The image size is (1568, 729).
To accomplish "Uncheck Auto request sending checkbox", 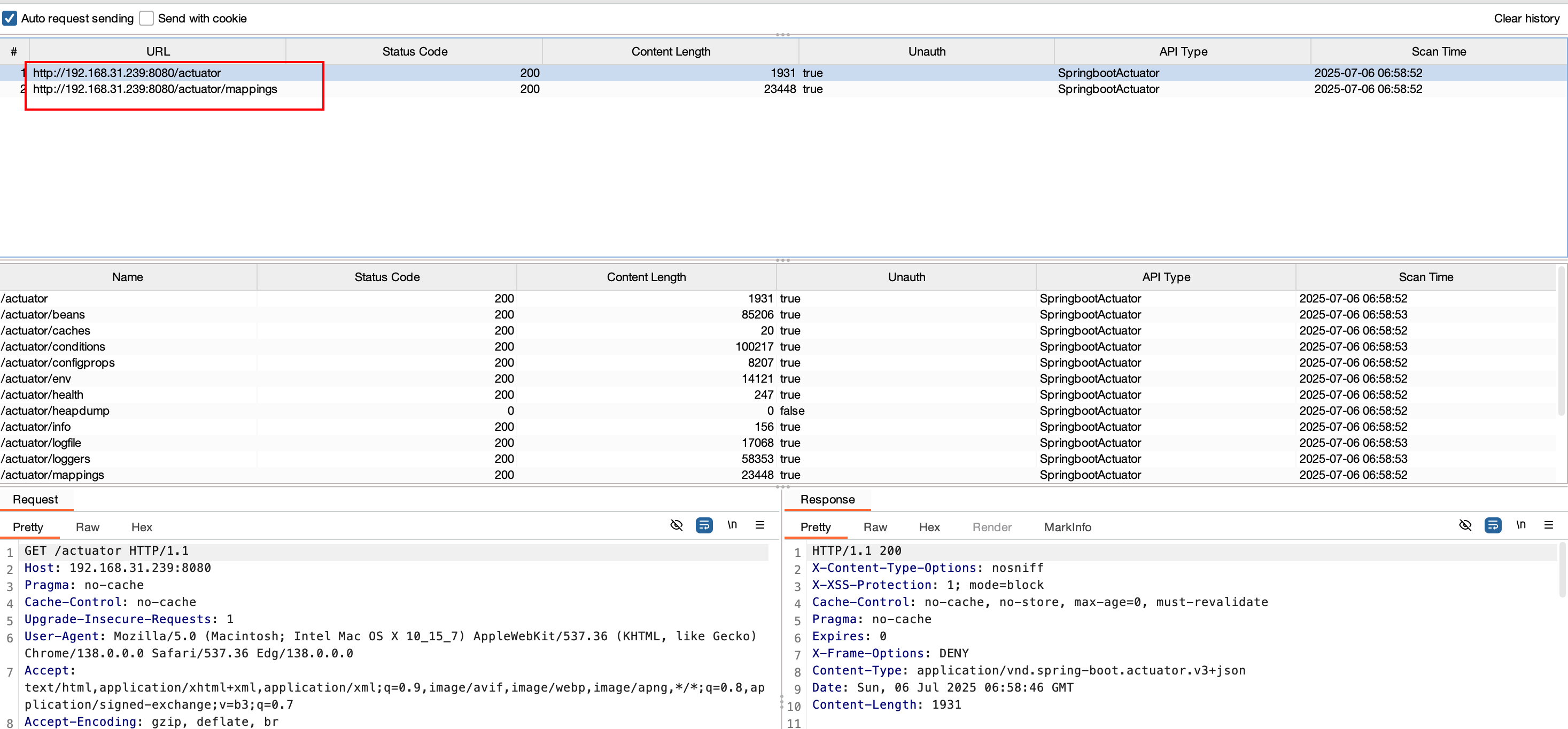I will click(x=10, y=18).
